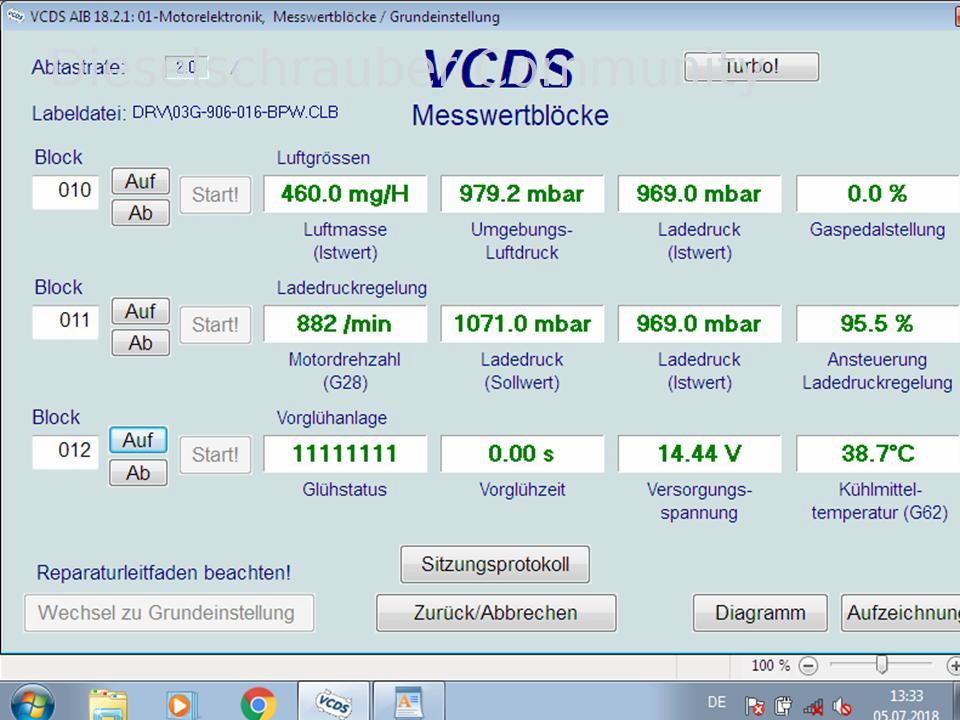This screenshot has width=960, height=720.
Task: Click the 0.0 % Gaspedalstellung value
Action: click(x=878, y=194)
